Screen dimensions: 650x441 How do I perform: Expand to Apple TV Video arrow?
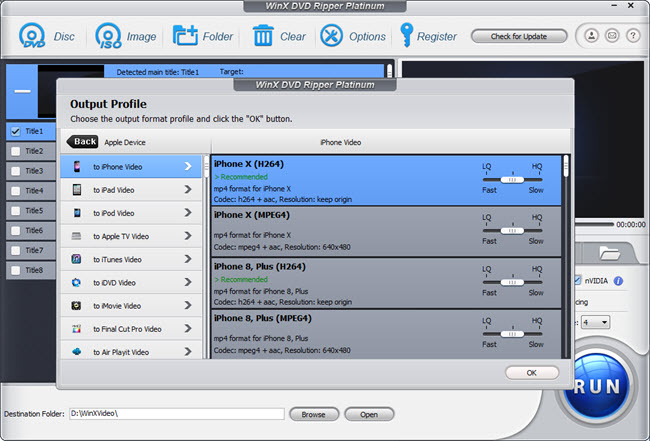click(x=188, y=236)
